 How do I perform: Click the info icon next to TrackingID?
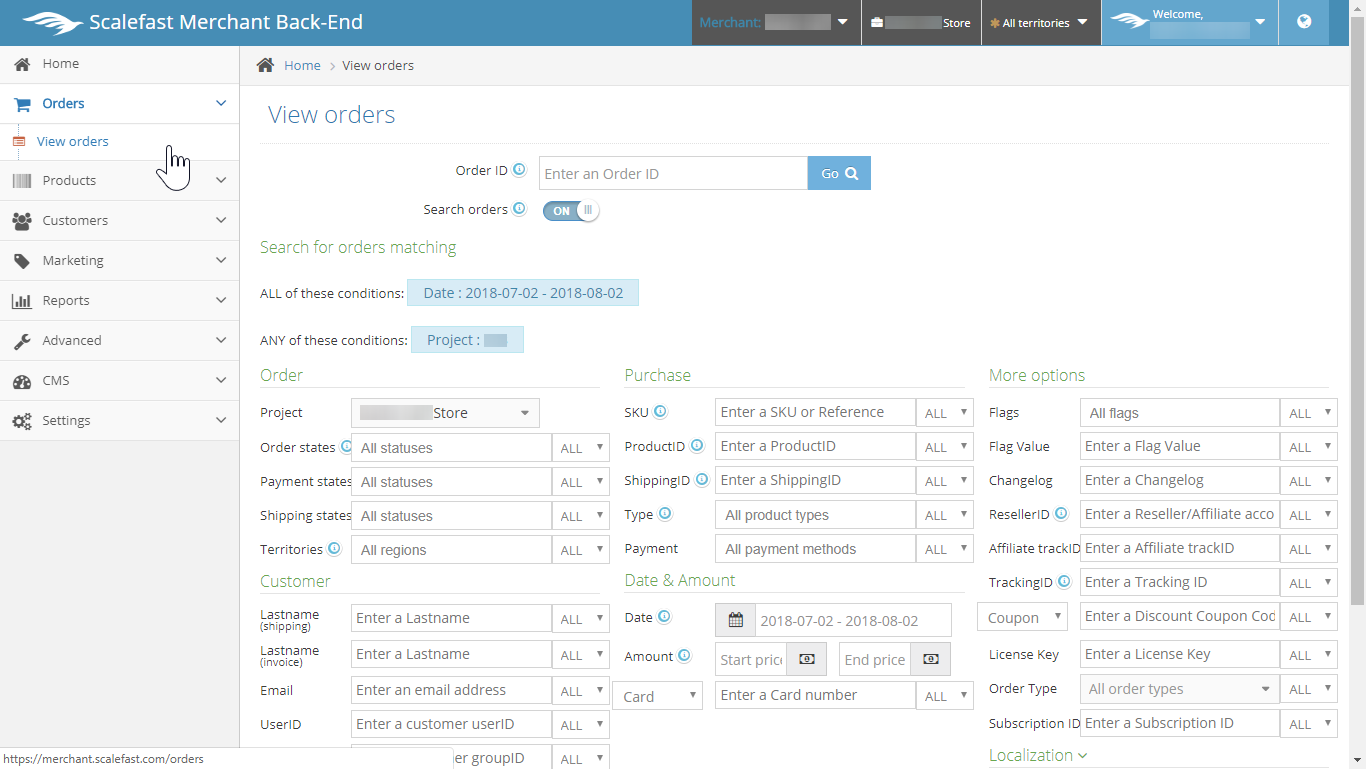(x=1065, y=581)
